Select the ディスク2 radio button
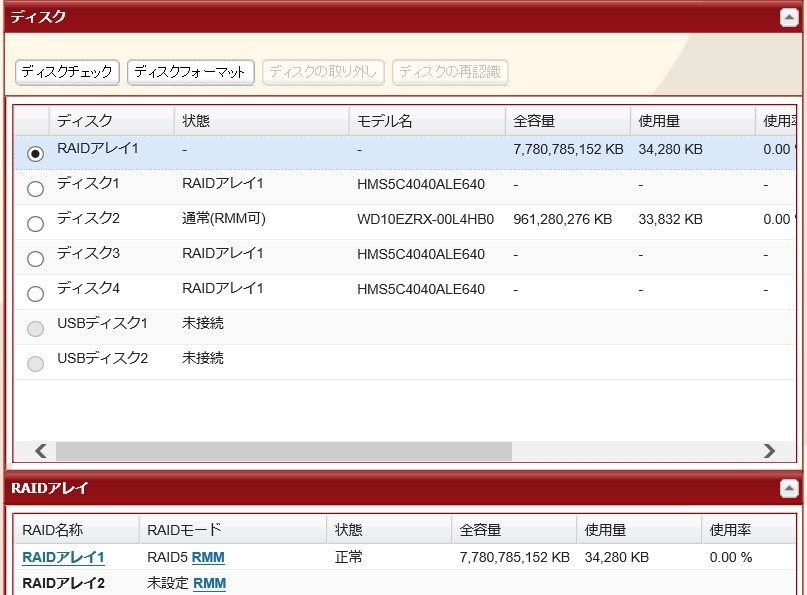Viewport: 807px width, 595px height. point(35,223)
